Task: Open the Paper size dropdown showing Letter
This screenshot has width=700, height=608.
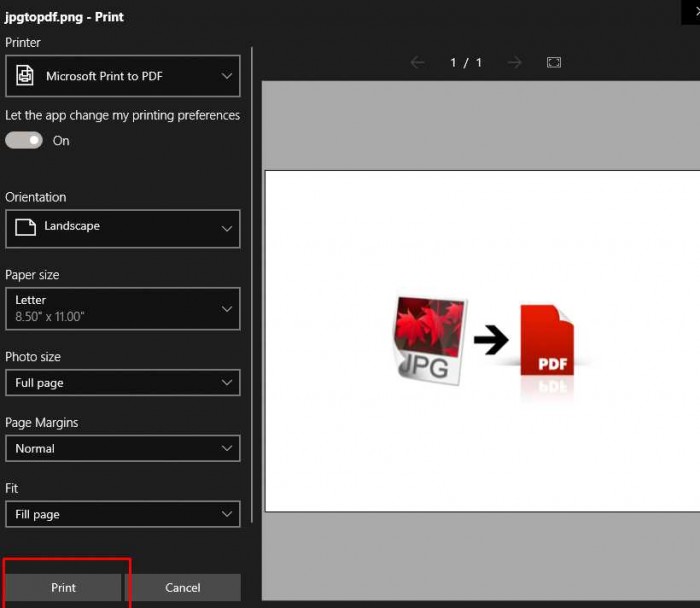Action: coord(123,308)
